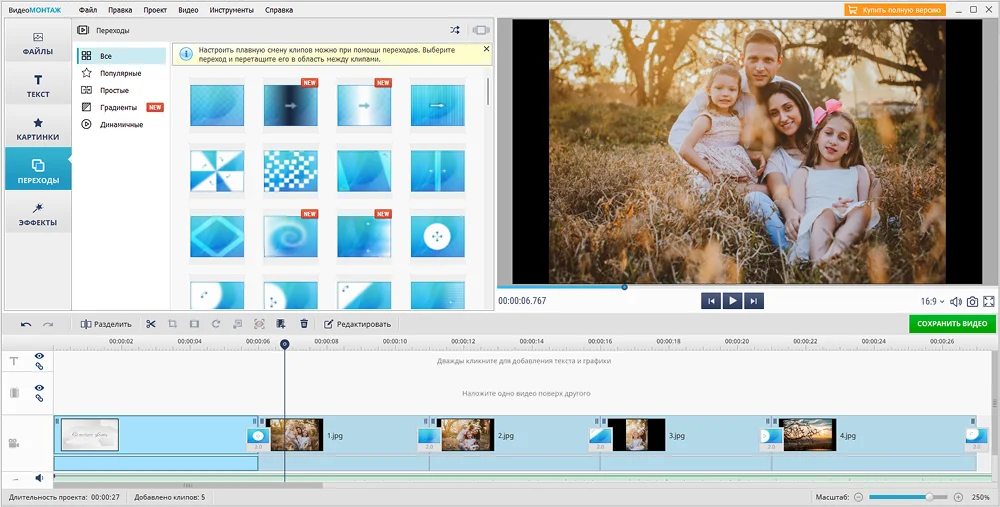Screen dimensions: 1000x507
Task: Click the Редактировать button
Action: click(x=357, y=324)
